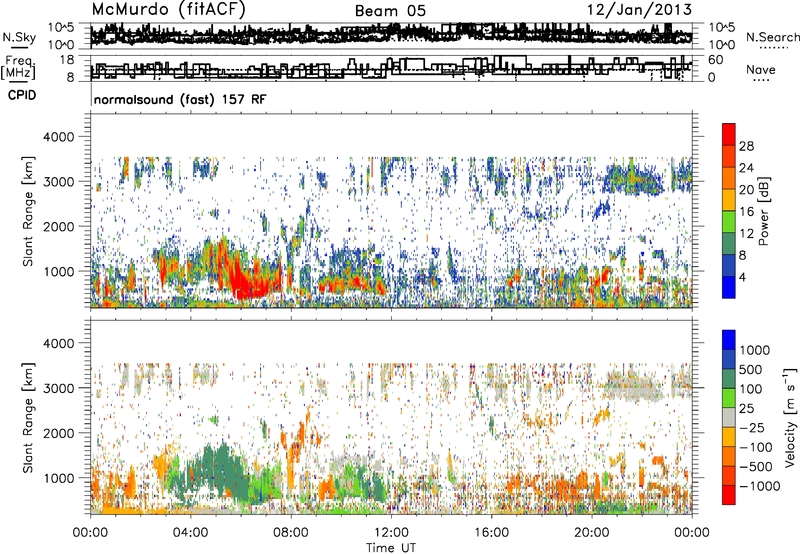This screenshot has width=800, height=554.
Task: Select the bright blue bottom Power color segment
Action: coord(729,287)
